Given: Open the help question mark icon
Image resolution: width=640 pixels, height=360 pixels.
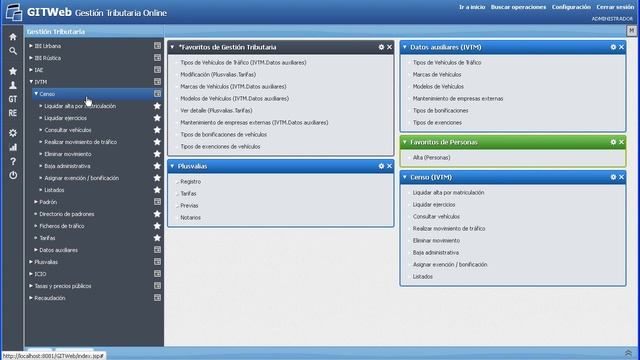Looking at the screenshot, I should pos(13,161).
